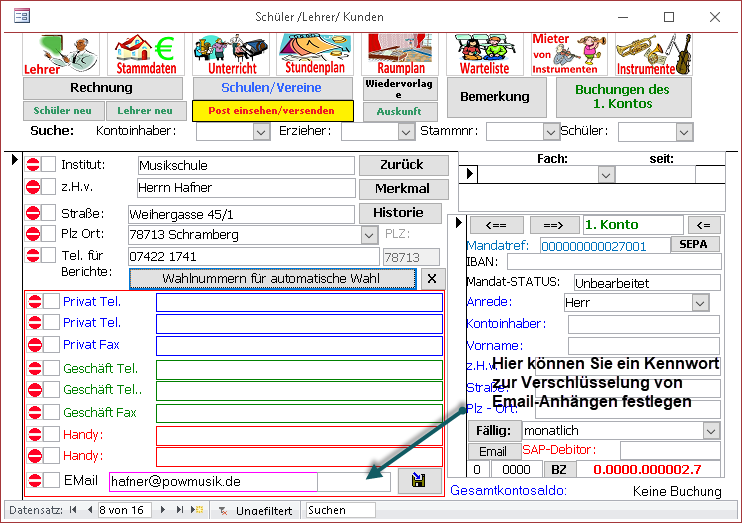Viewport: 742px width, 523px height.
Task: Tick the checkbox beside Institut
Action: tap(49, 165)
